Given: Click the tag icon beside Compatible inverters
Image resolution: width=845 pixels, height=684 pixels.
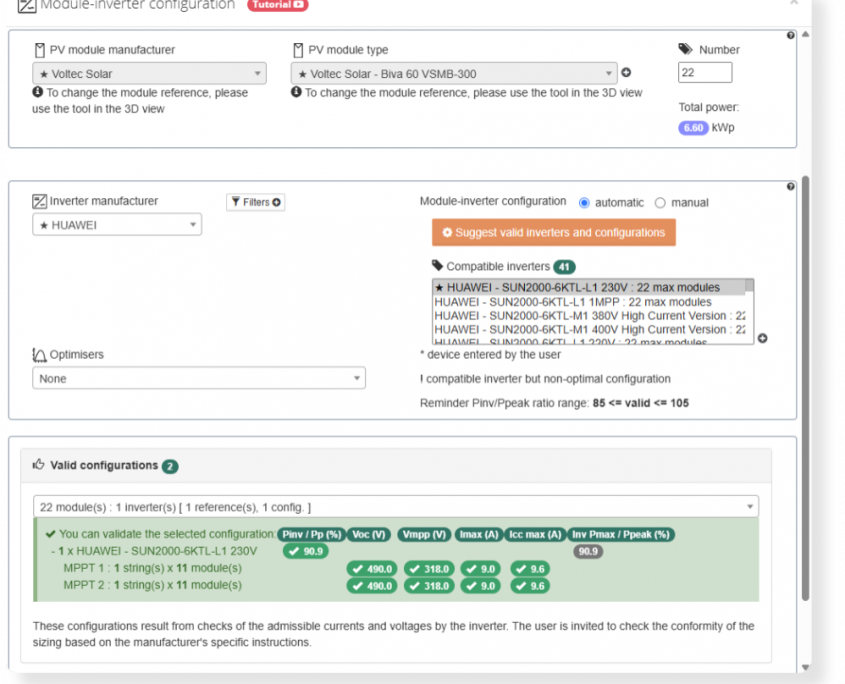Looking at the screenshot, I should pyautogui.click(x=437, y=265).
